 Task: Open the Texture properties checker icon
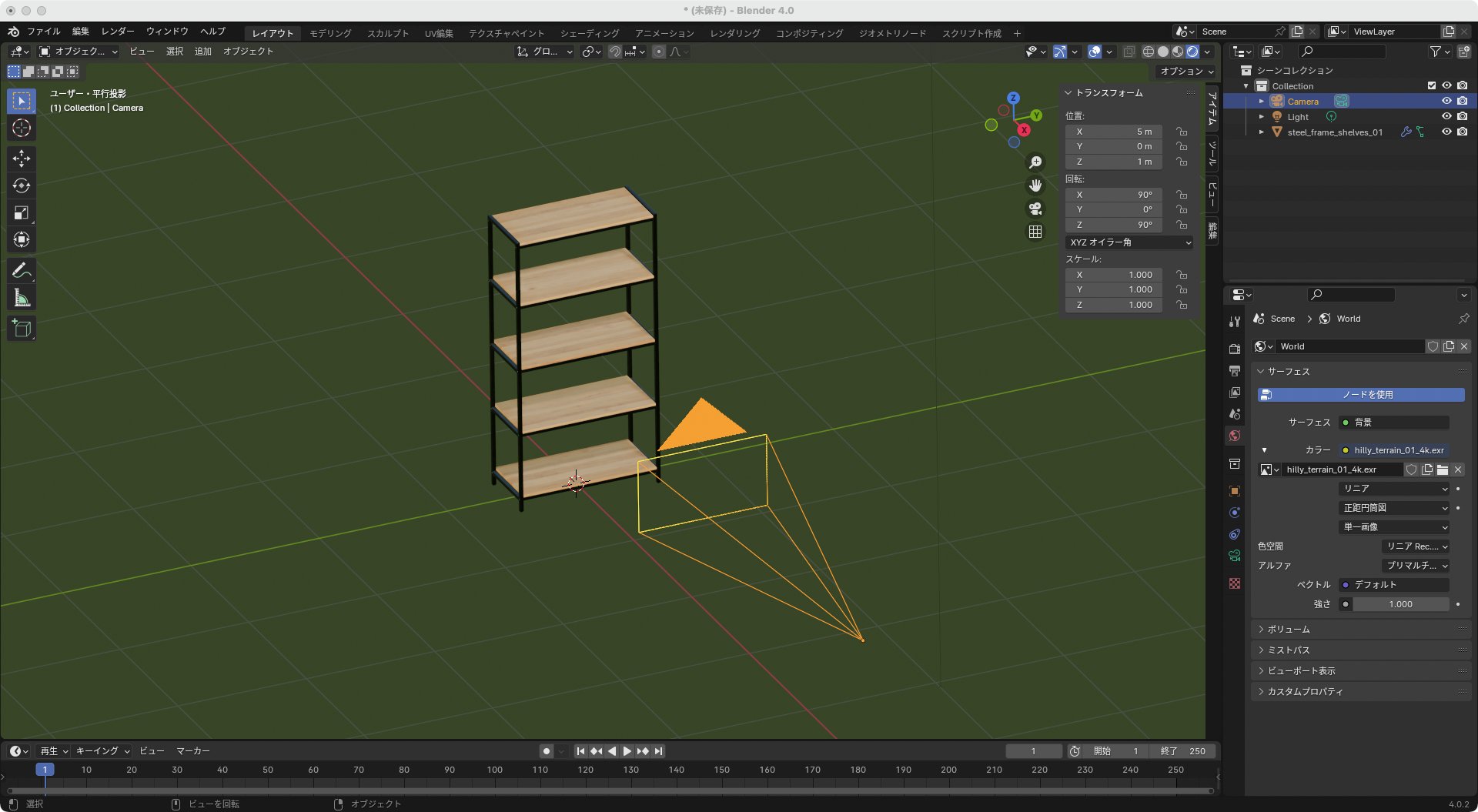point(1235,583)
